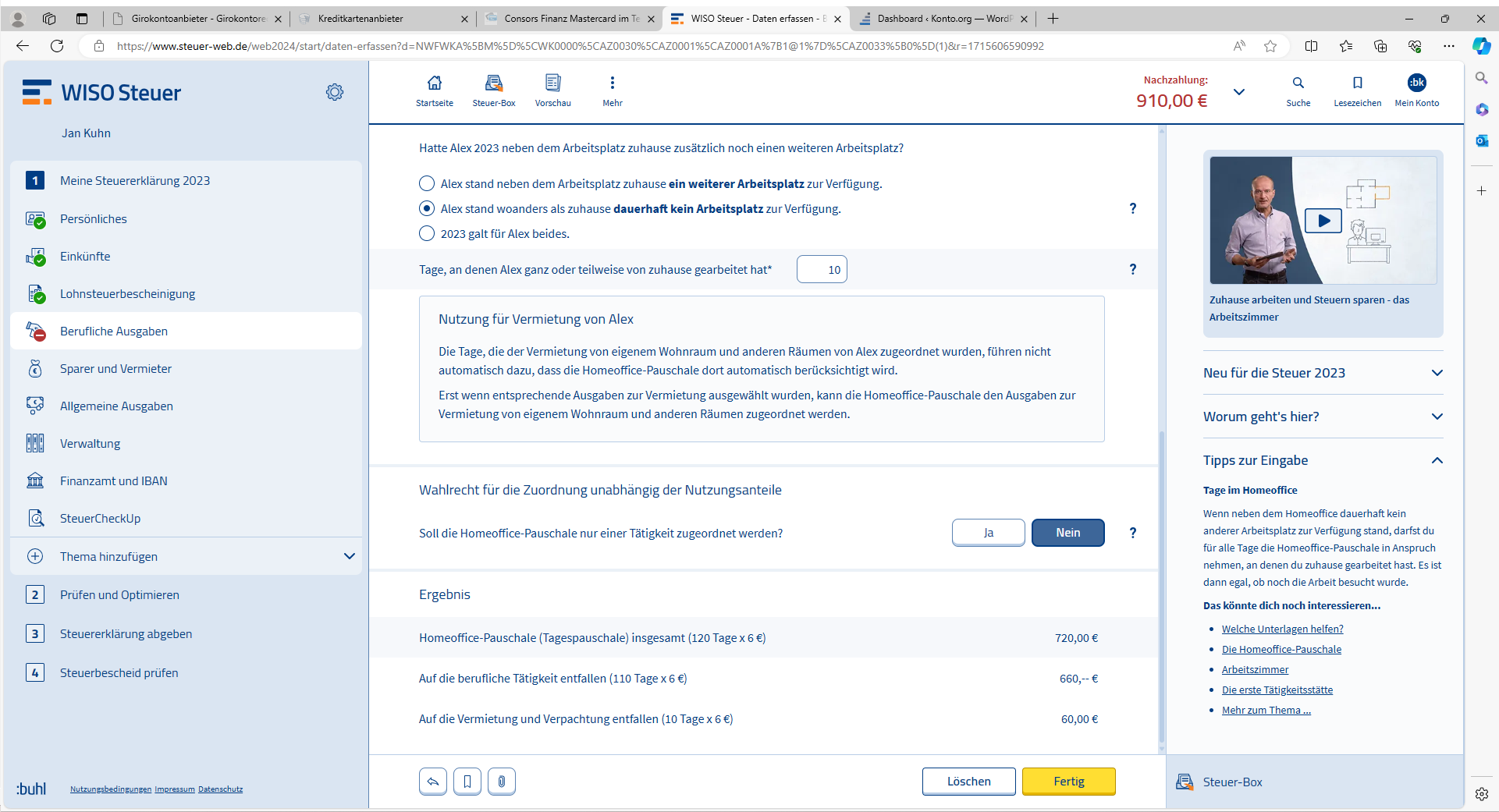Click the home office days input field
Viewport: 1499px width, 812px height.
pyautogui.click(x=822, y=269)
